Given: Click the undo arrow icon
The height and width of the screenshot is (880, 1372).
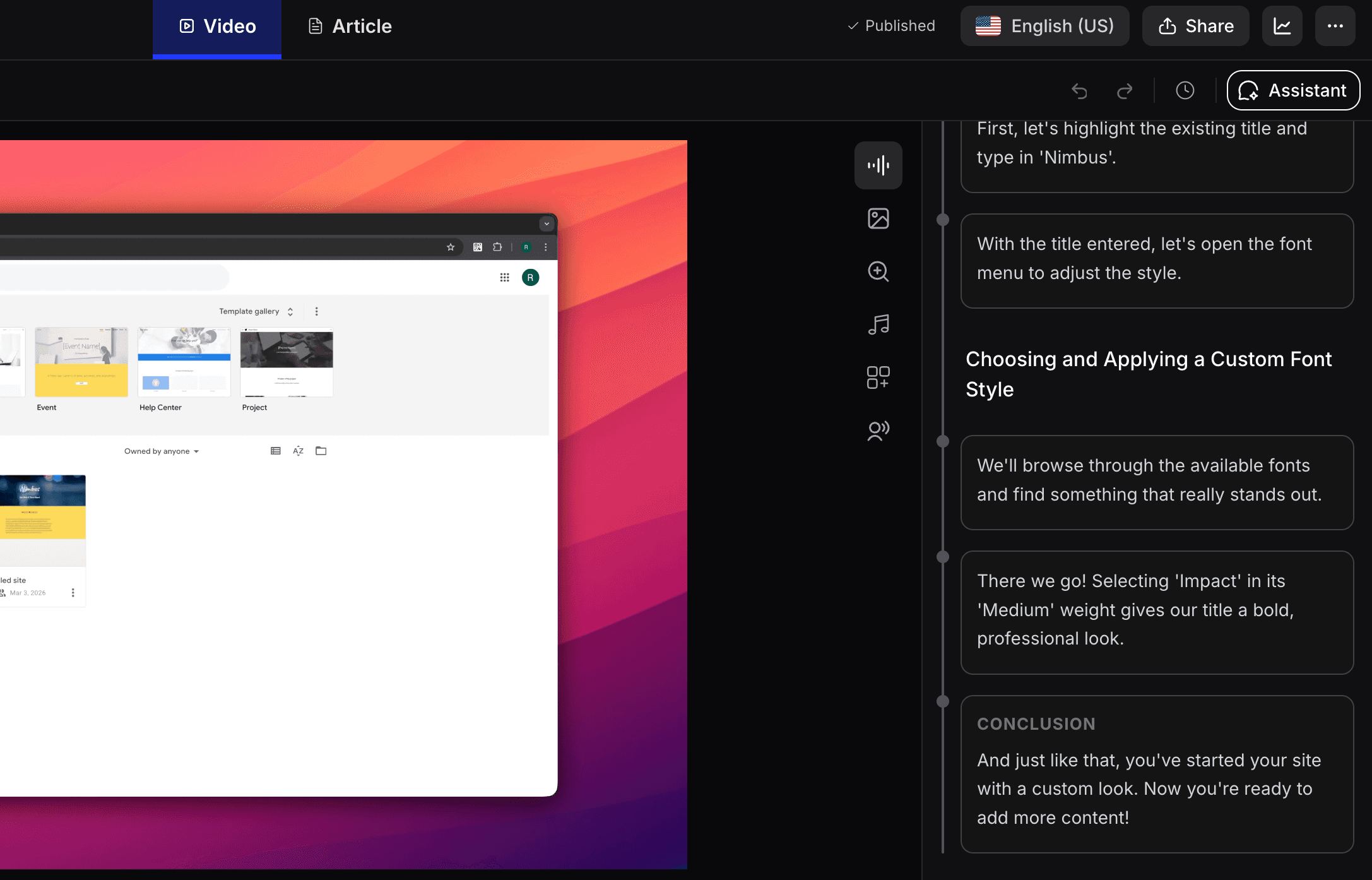Looking at the screenshot, I should coord(1079,91).
